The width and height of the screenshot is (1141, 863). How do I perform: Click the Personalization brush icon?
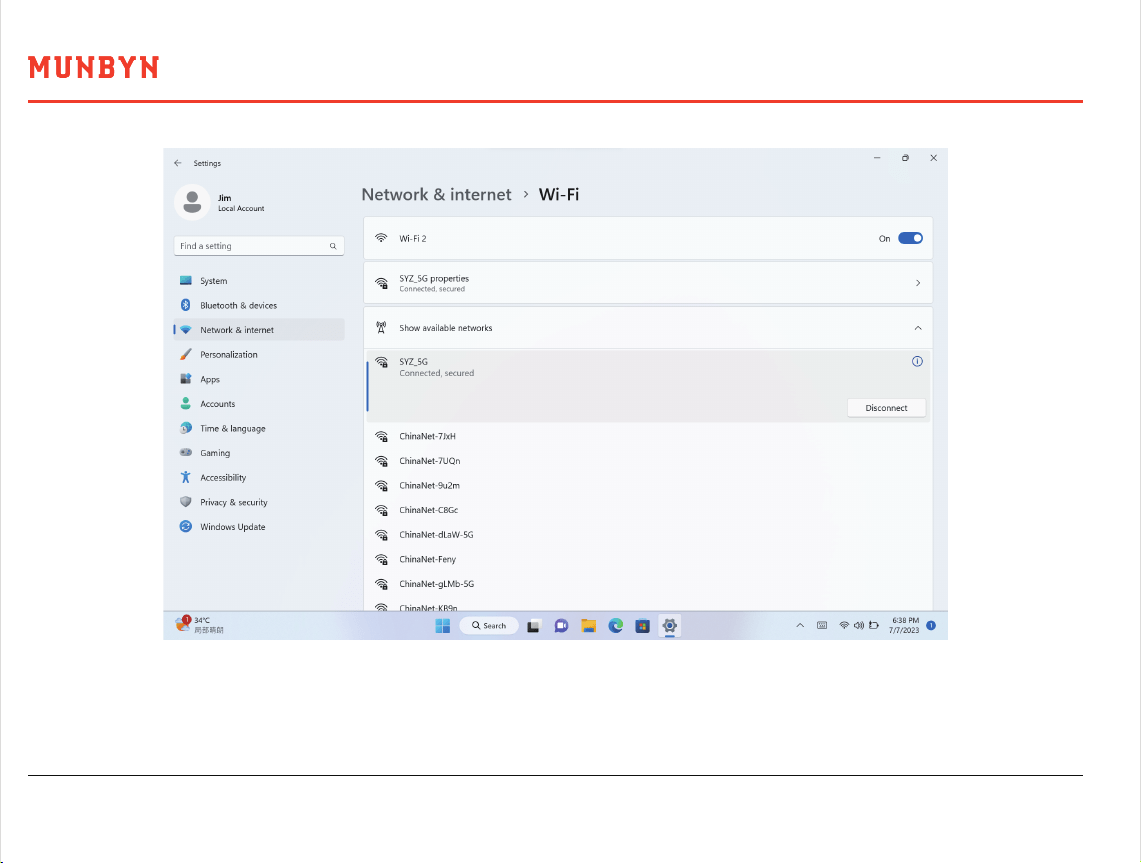tap(186, 354)
